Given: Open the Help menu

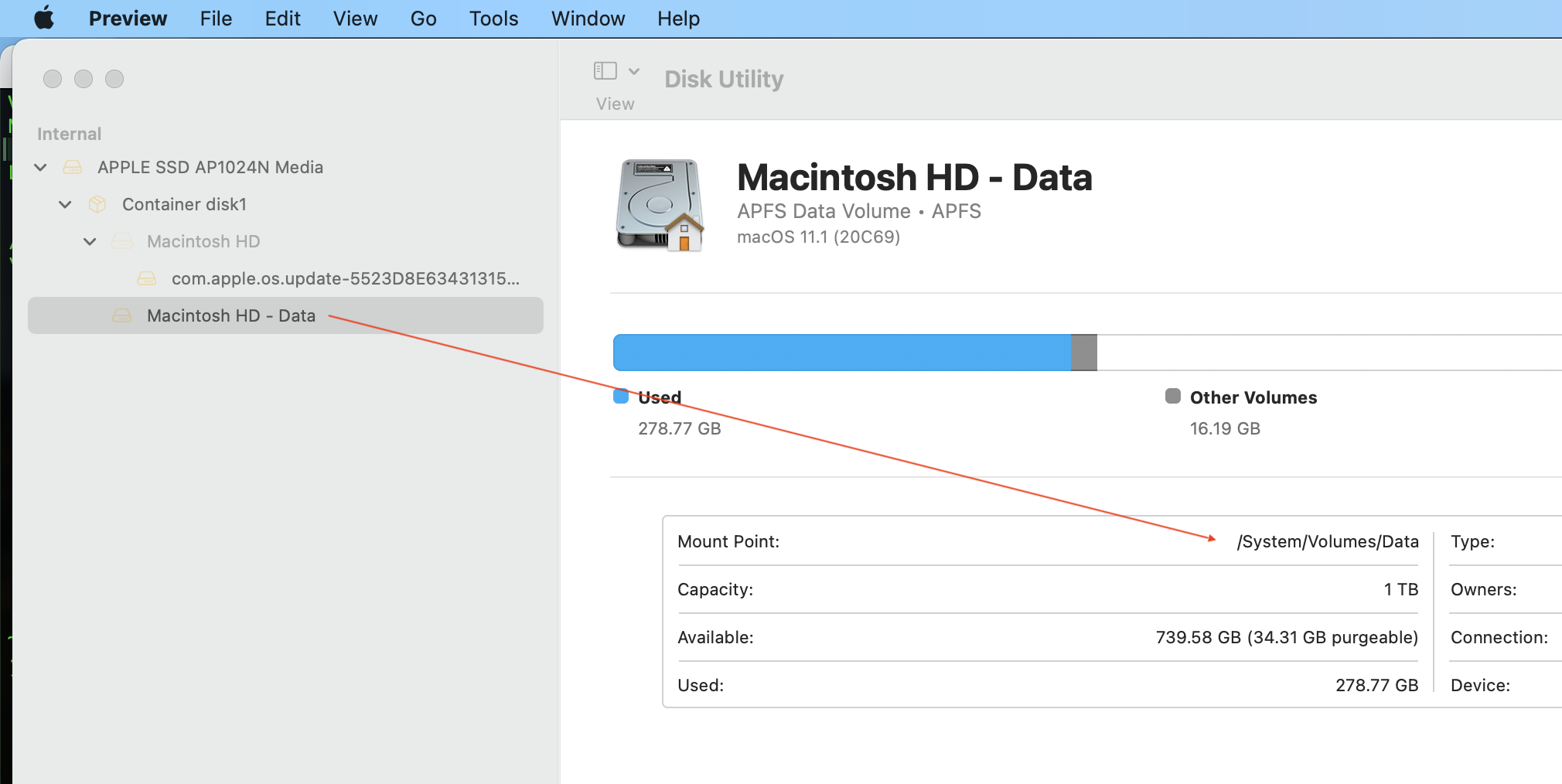Looking at the screenshot, I should (678, 19).
